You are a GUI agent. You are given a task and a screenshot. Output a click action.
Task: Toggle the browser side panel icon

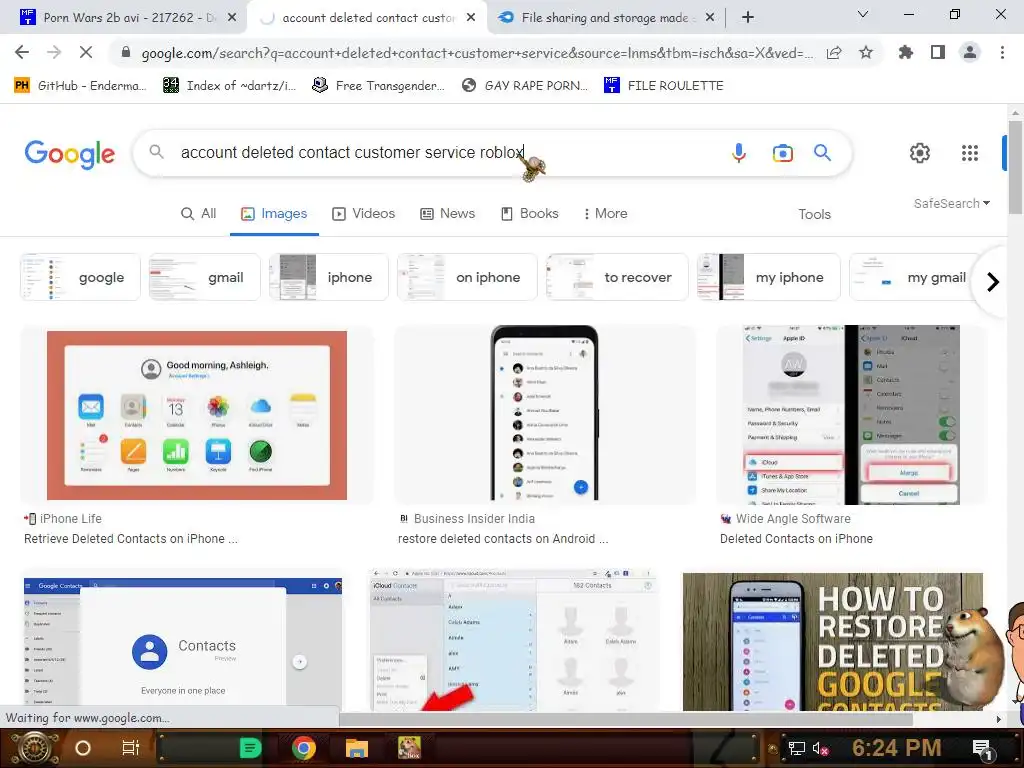pos(938,52)
